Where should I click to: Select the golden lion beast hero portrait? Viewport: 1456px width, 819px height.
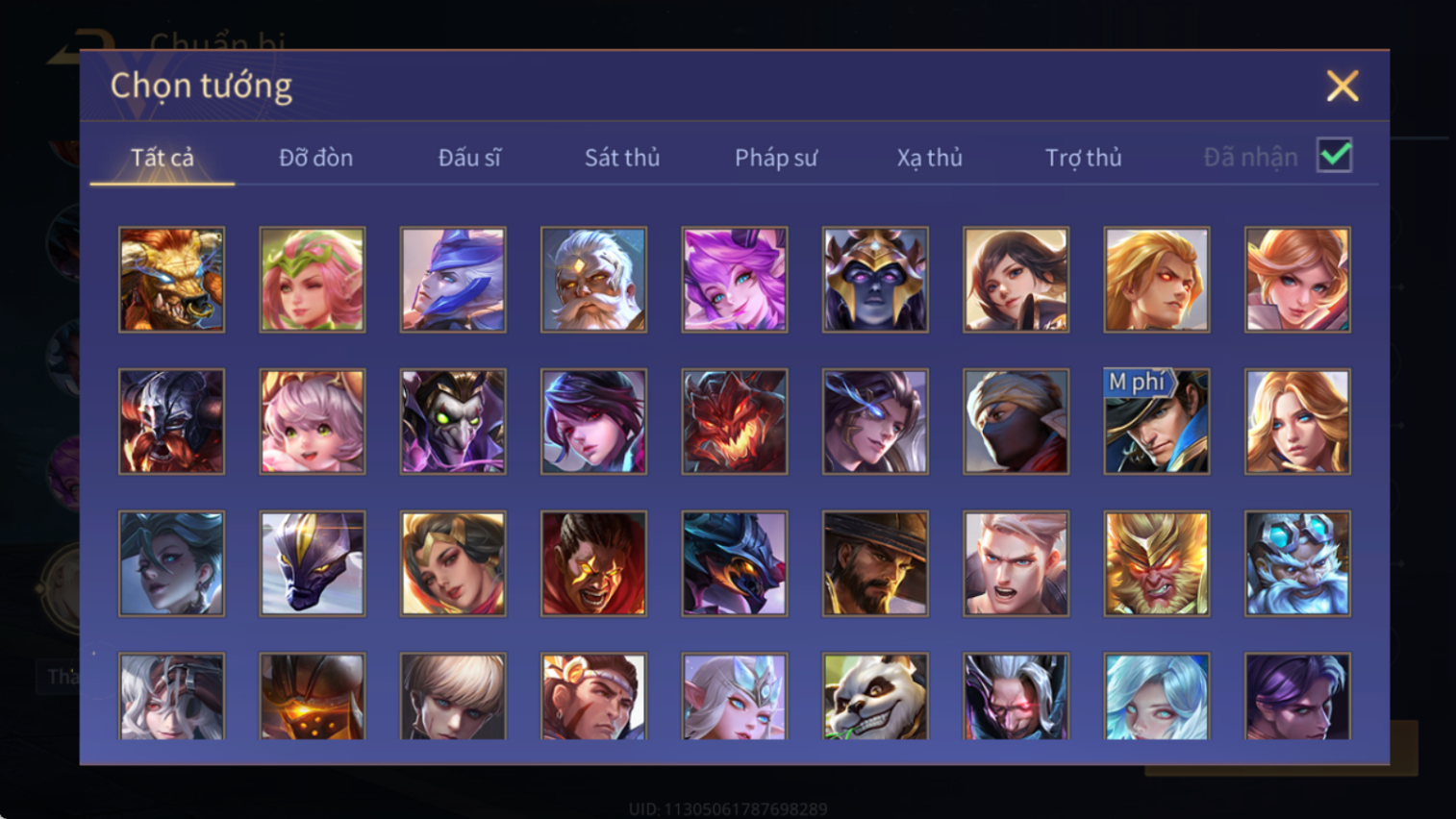pos(171,280)
